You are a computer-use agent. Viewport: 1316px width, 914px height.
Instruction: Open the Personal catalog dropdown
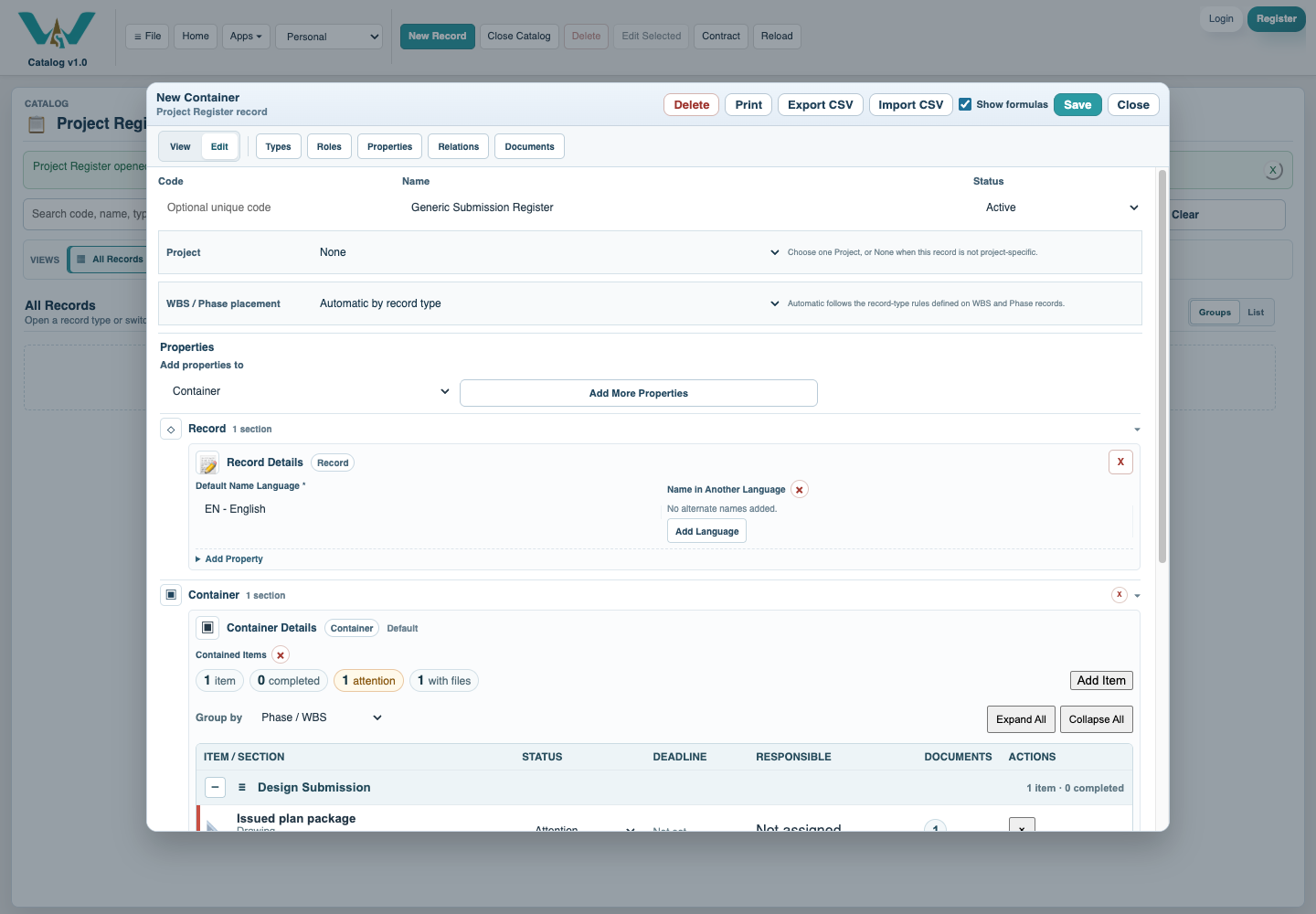(x=329, y=37)
